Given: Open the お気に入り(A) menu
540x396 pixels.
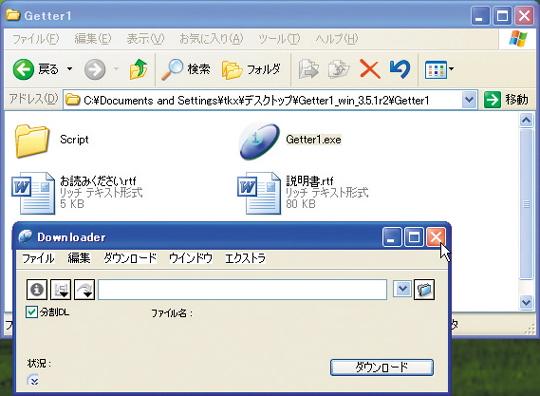Looking at the screenshot, I should coord(211,39).
